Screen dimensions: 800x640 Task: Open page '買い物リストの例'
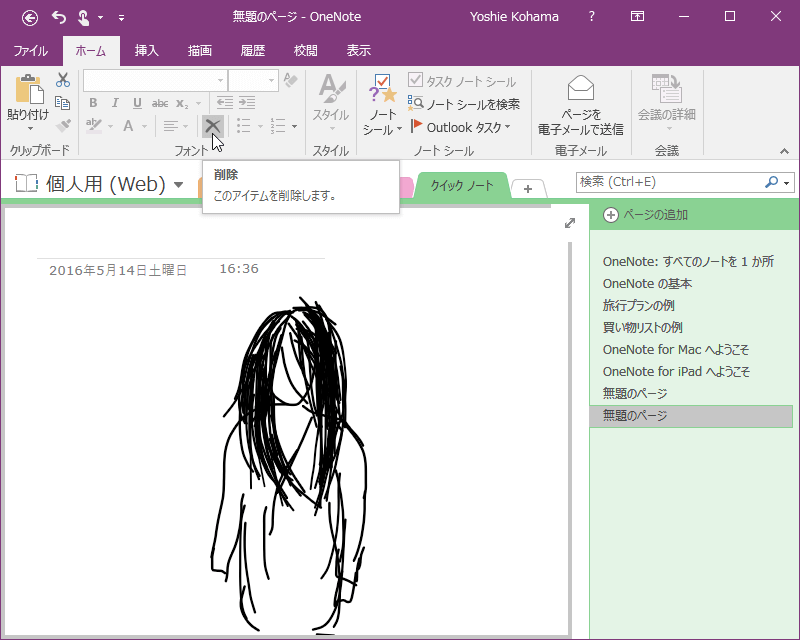coord(642,328)
